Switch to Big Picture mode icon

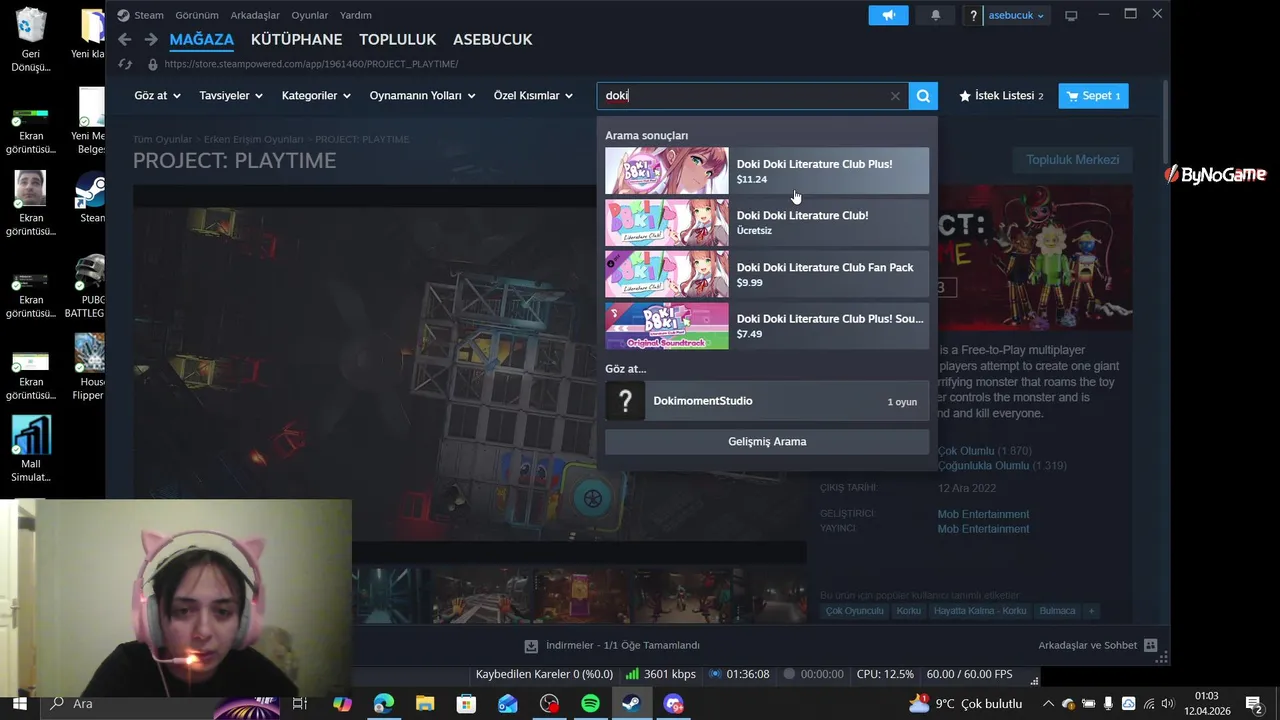(x=1071, y=15)
